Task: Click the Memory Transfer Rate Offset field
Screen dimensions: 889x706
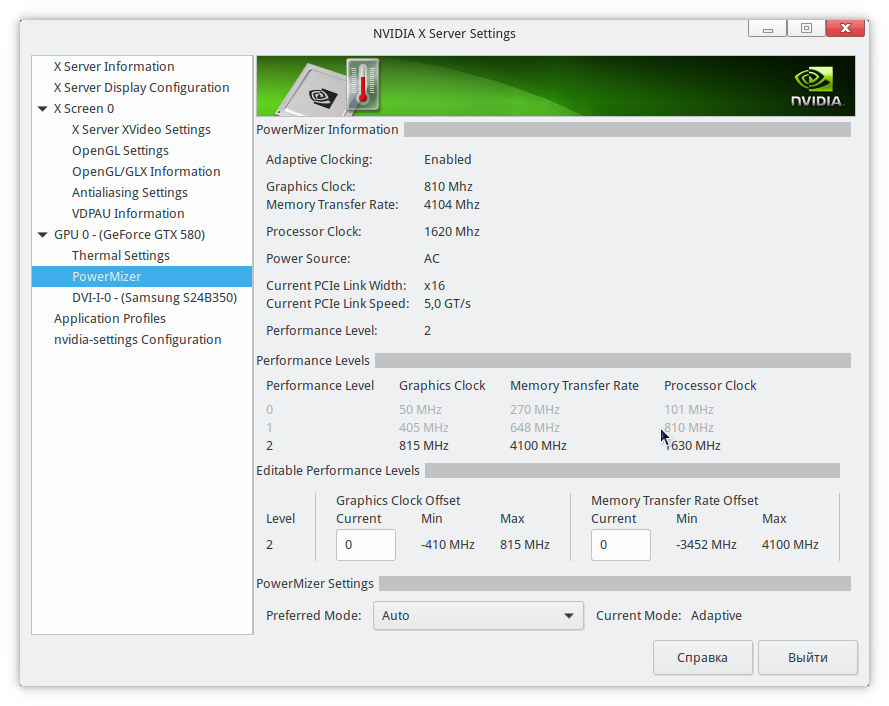Action: pyautogui.click(x=621, y=545)
